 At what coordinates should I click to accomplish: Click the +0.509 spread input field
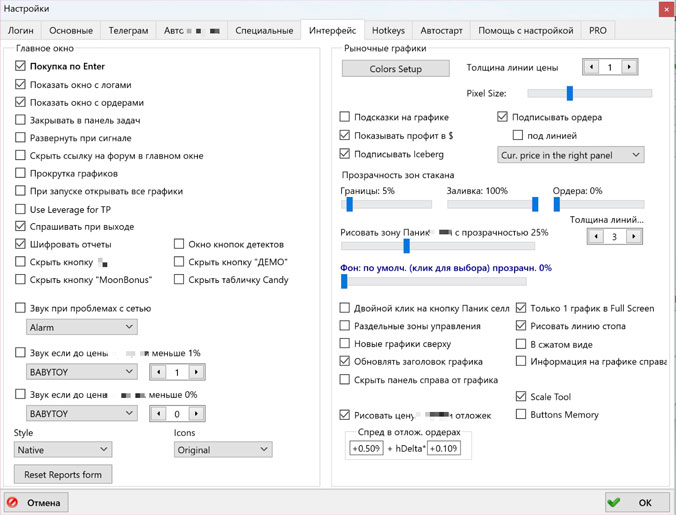point(366,448)
